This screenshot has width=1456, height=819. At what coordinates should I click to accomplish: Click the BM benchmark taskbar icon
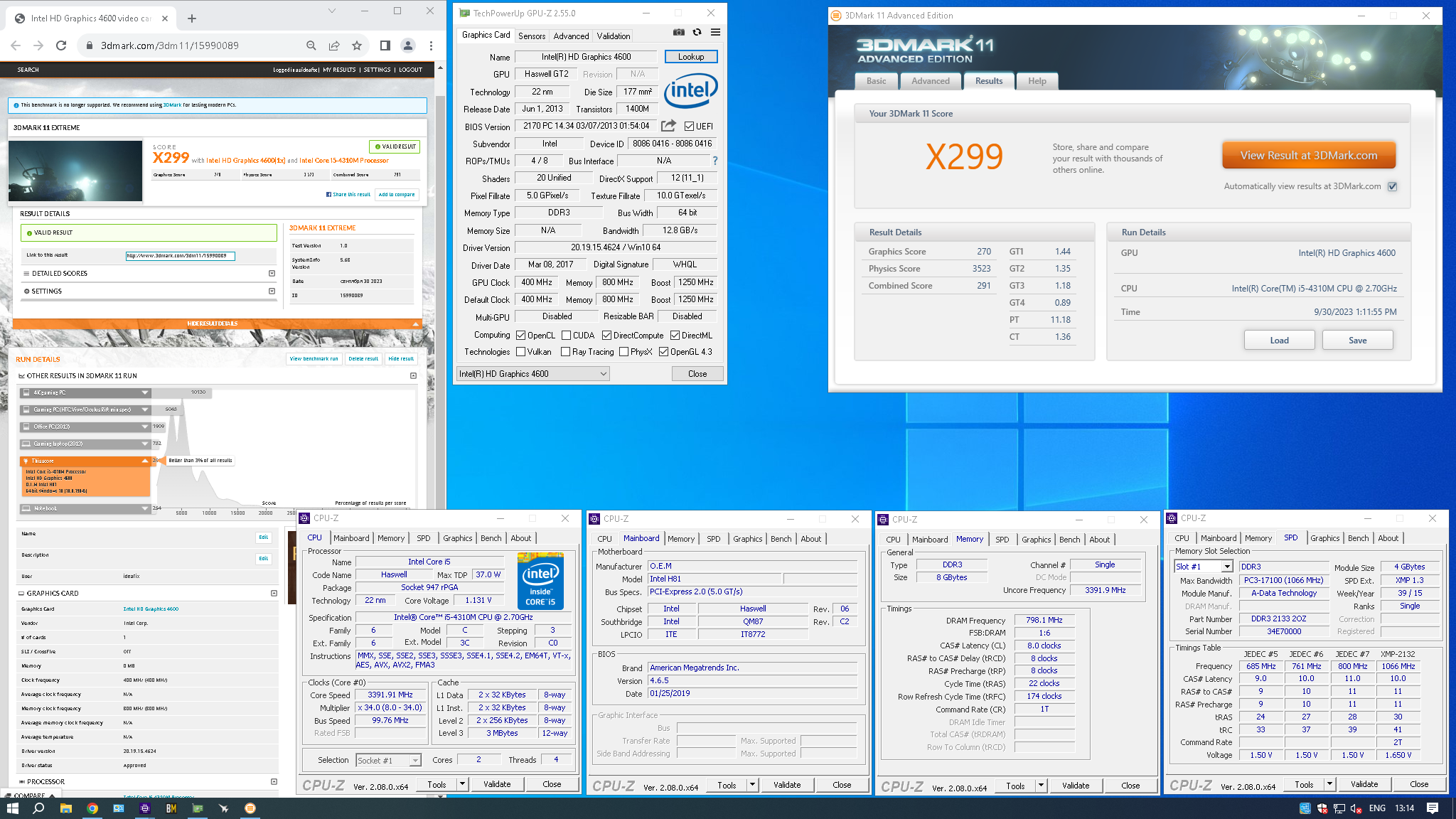(x=171, y=808)
